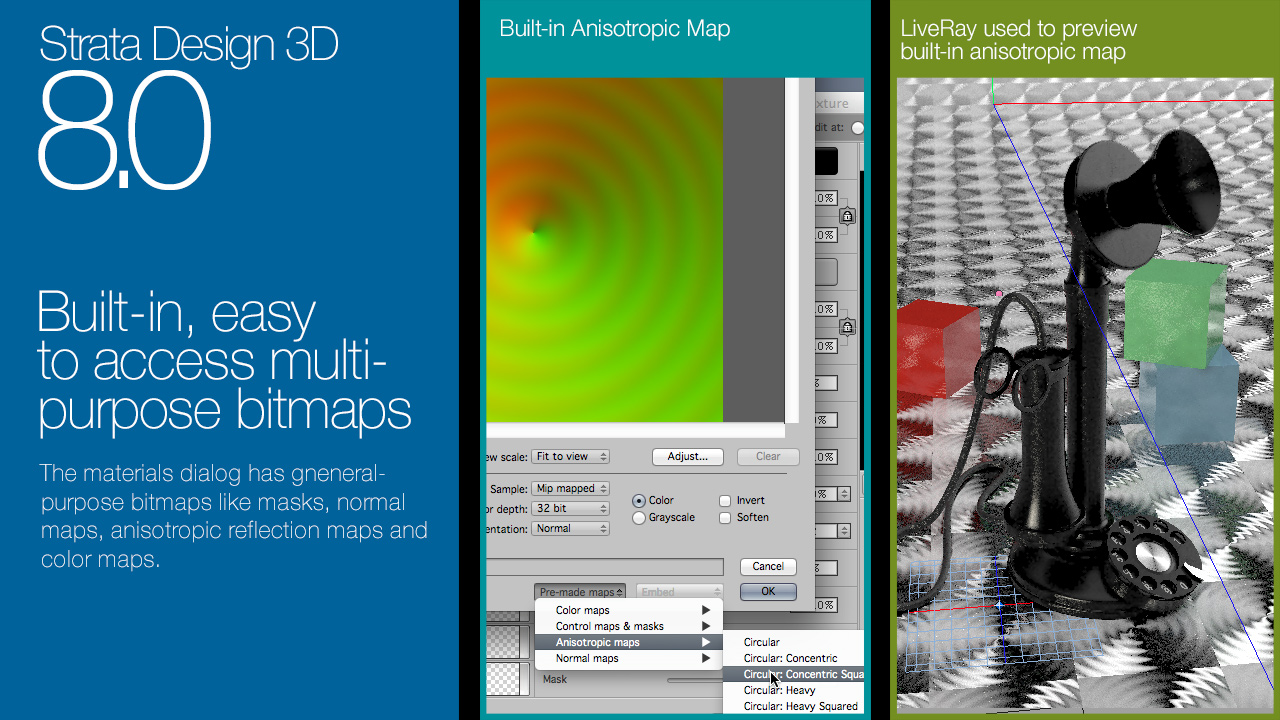This screenshot has width=1280, height=720.
Task: Choose 'Circular: Heavy' from the submenu
Action: (x=793, y=690)
